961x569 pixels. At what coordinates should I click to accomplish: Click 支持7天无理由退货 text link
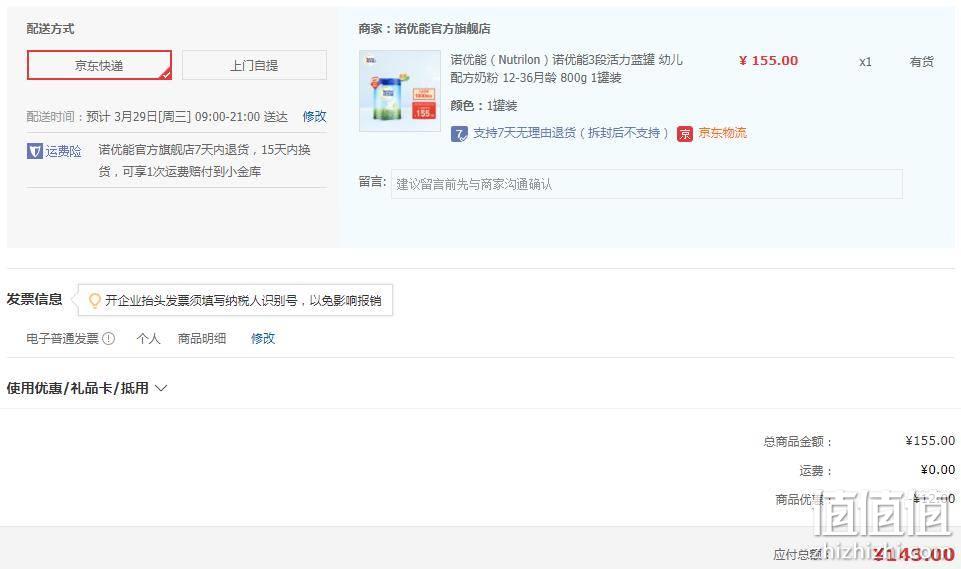pyautogui.click(x=571, y=133)
